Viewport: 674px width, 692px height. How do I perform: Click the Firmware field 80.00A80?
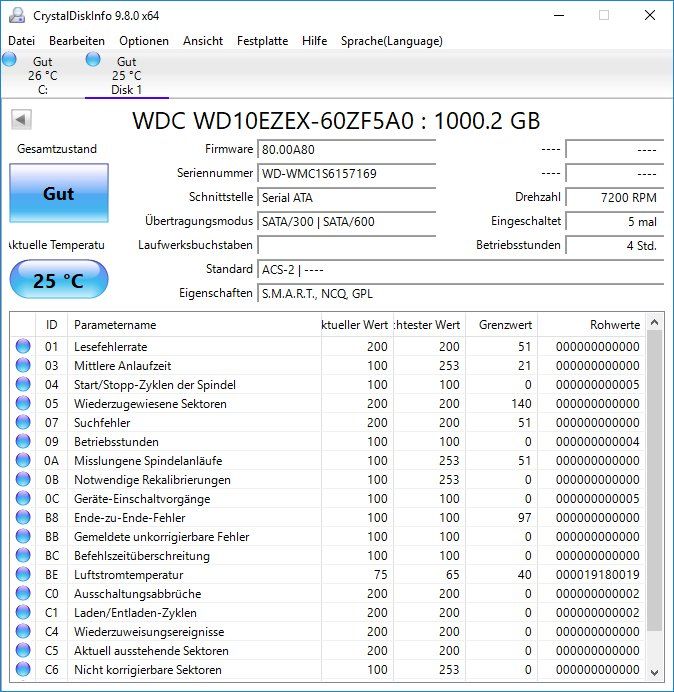coord(346,150)
